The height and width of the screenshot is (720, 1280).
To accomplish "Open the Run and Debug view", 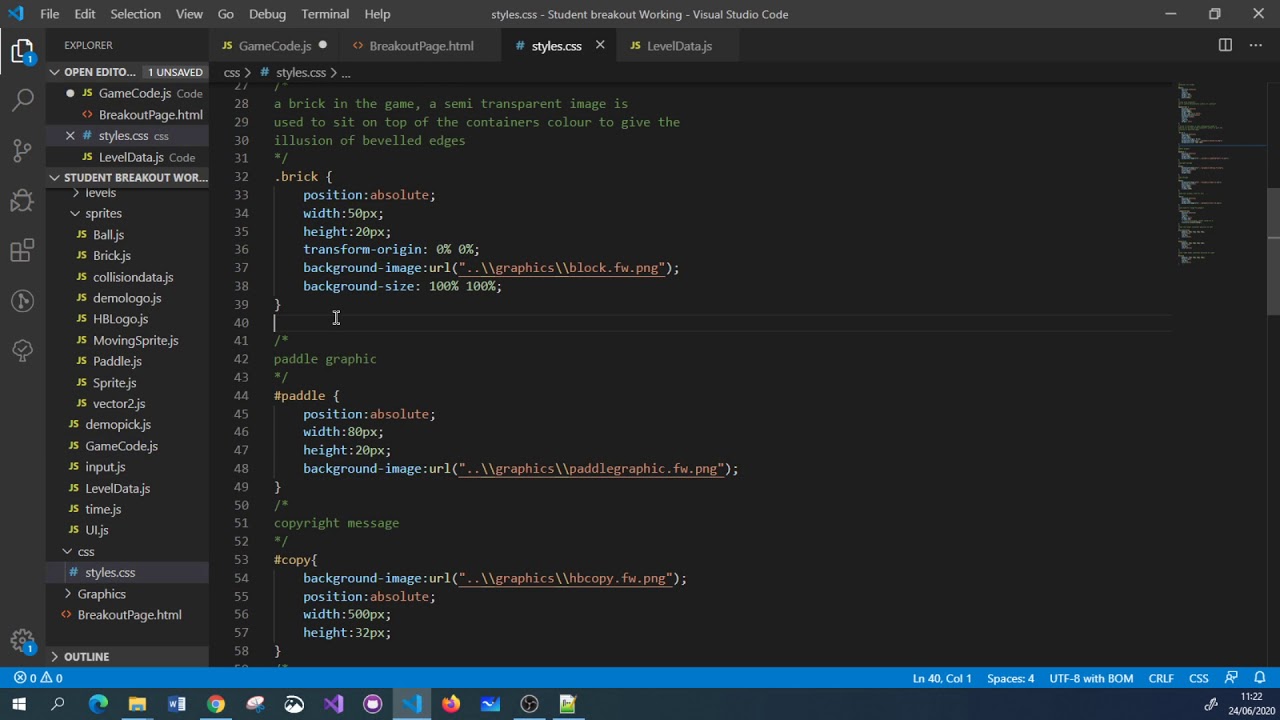I will tap(22, 200).
